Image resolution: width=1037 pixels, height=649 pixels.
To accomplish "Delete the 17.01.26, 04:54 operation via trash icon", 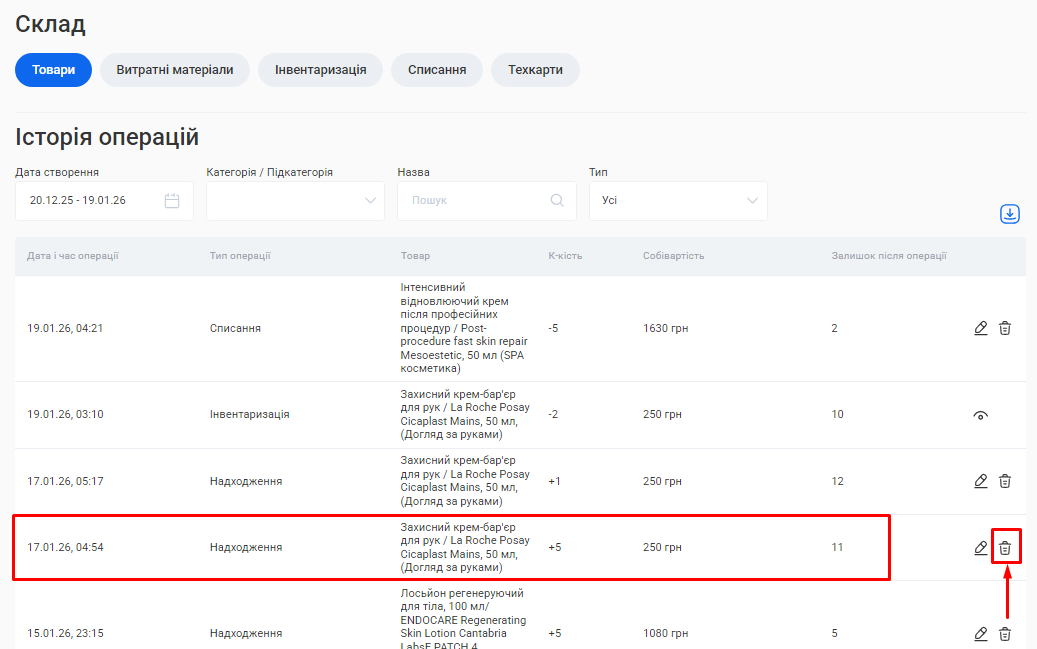I will pos(1005,548).
